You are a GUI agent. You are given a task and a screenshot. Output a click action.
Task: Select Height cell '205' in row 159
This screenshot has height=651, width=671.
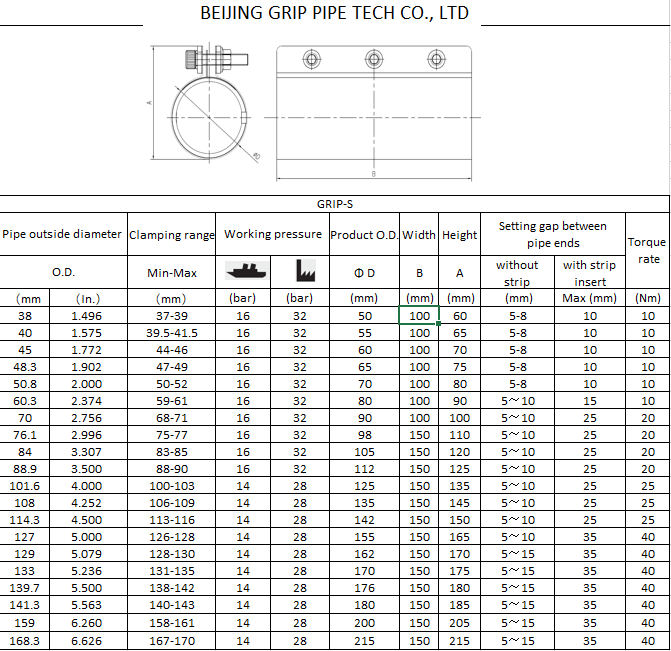(x=460, y=623)
